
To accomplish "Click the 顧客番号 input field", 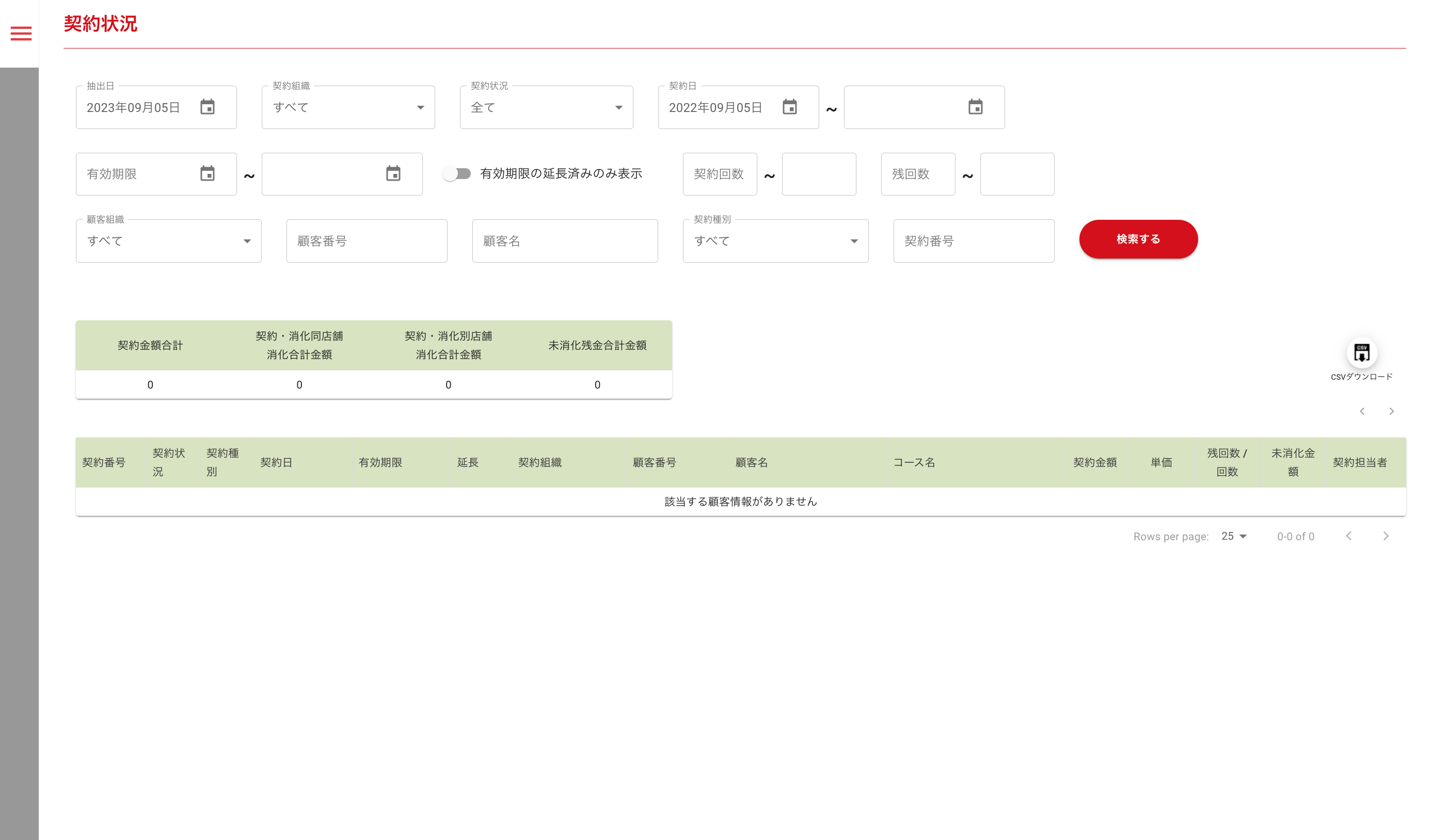I will [x=367, y=241].
